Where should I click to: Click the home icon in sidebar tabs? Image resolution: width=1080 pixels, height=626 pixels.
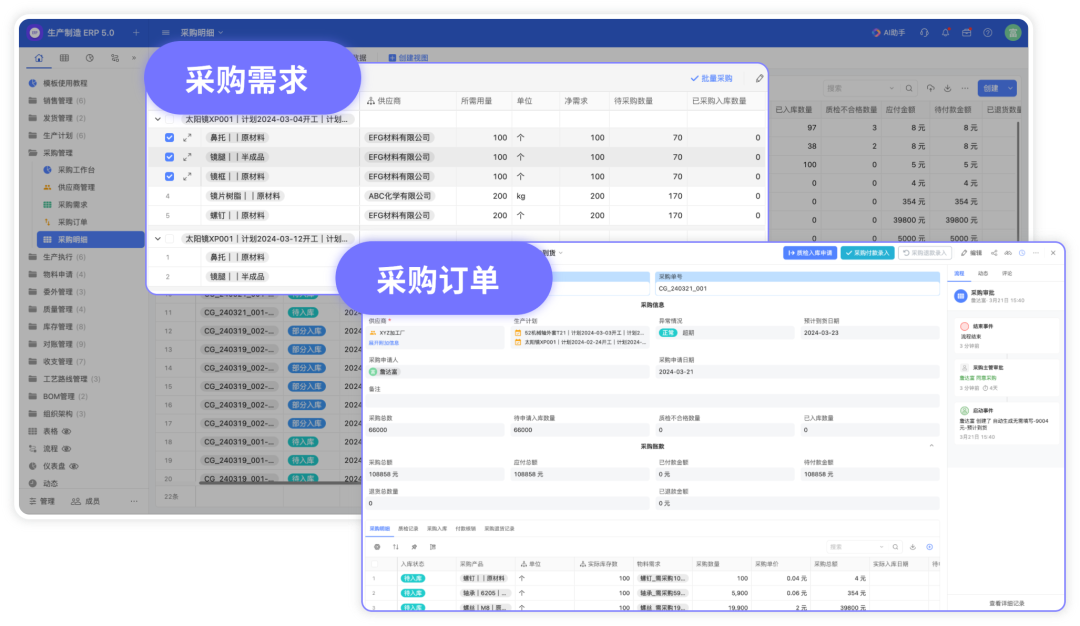[39, 58]
